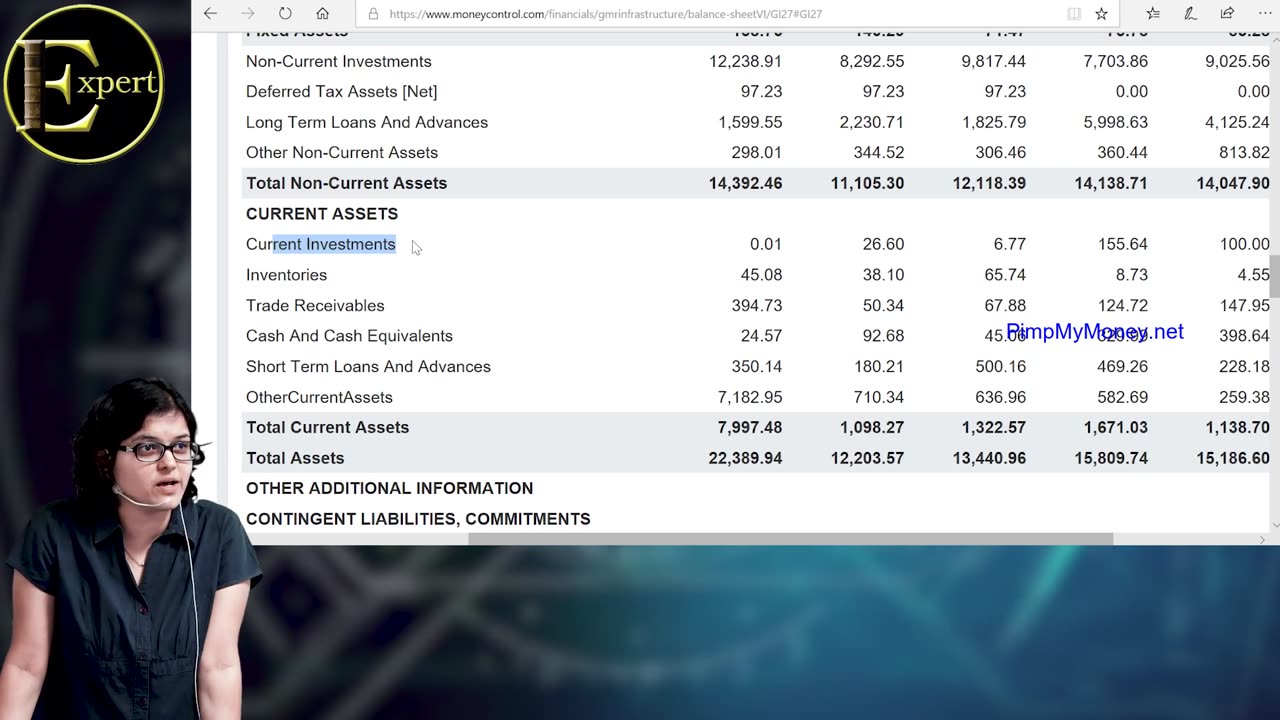Click the 45.08 Inventories value
The width and height of the screenshot is (1280, 720).
point(761,275)
